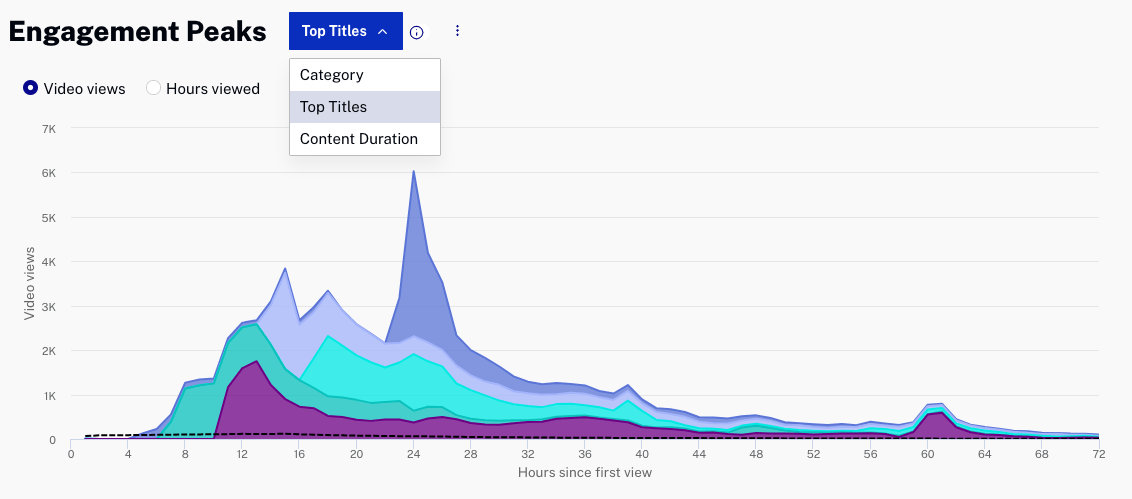Open the three-dot more options menu
The width and height of the screenshot is (1132, 499).
pos(457,31)
